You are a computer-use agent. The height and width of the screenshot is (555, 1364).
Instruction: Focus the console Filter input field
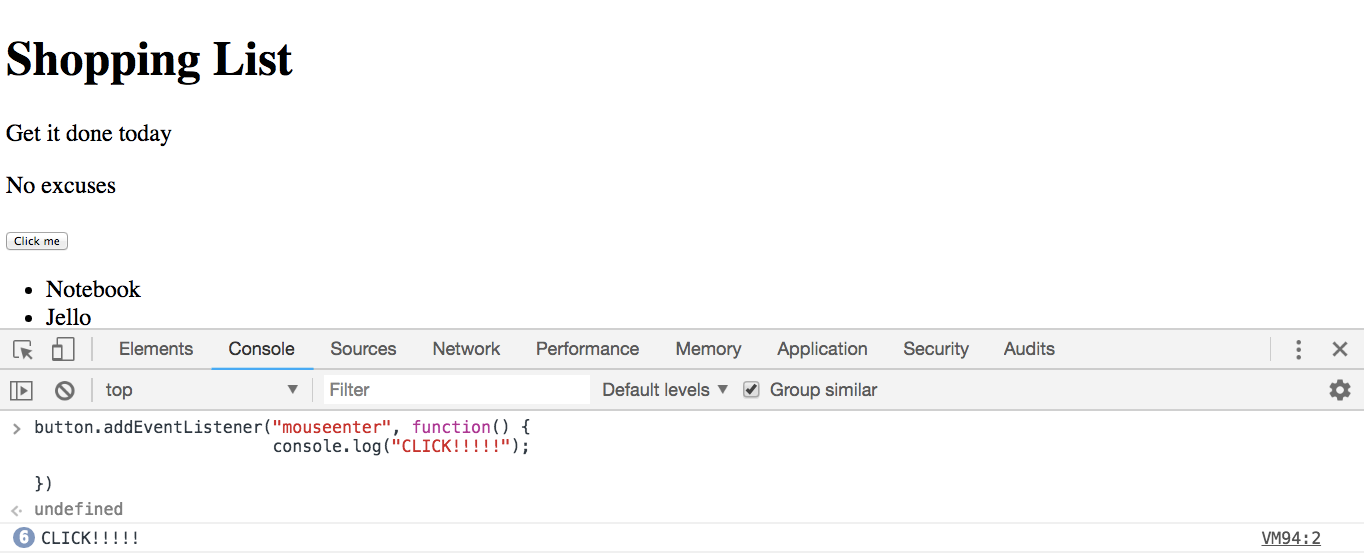457,390
